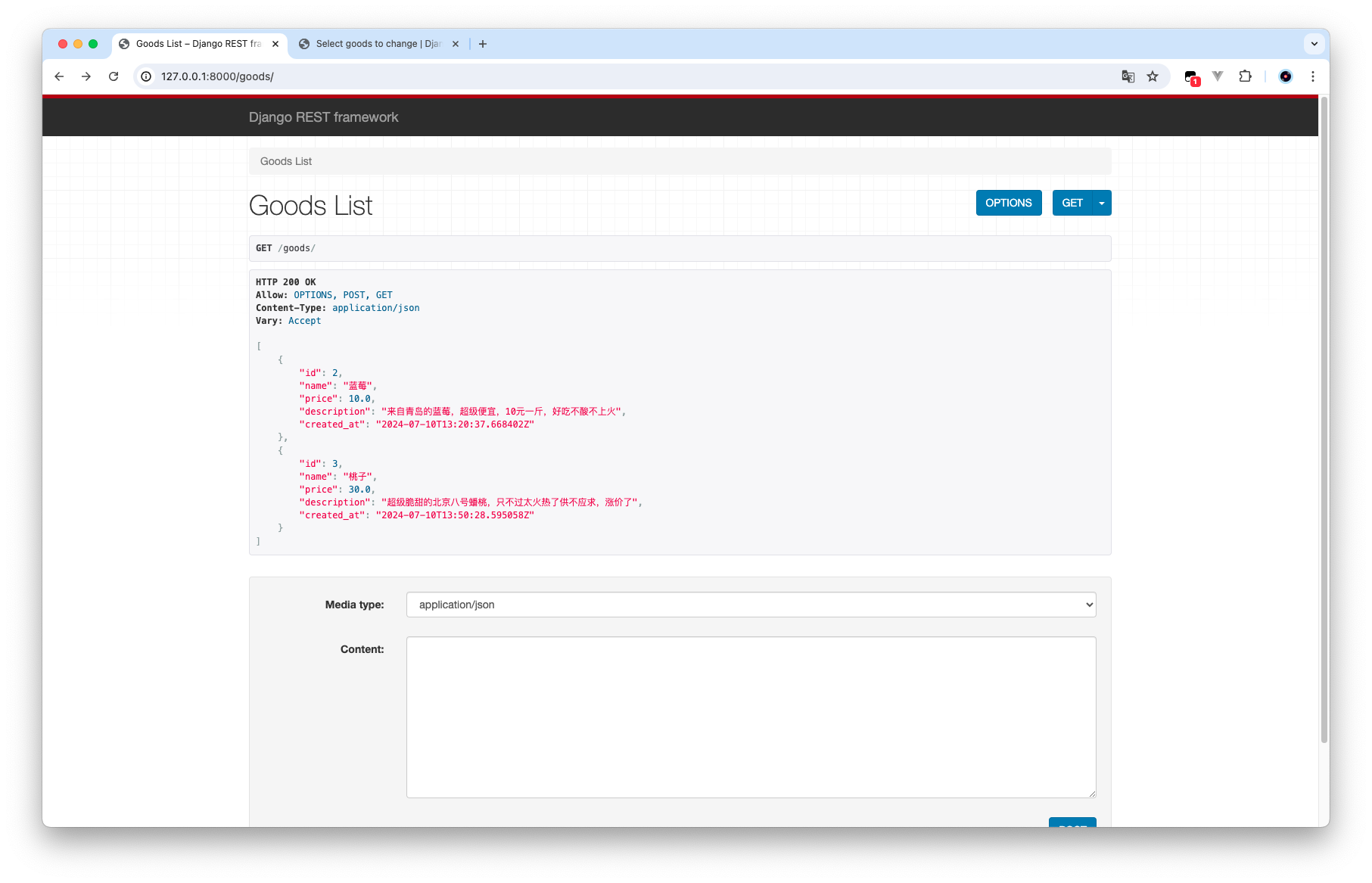Click created_at value ending 595058Z
Screen dimensions: 1372x883
tap(456, 515)
